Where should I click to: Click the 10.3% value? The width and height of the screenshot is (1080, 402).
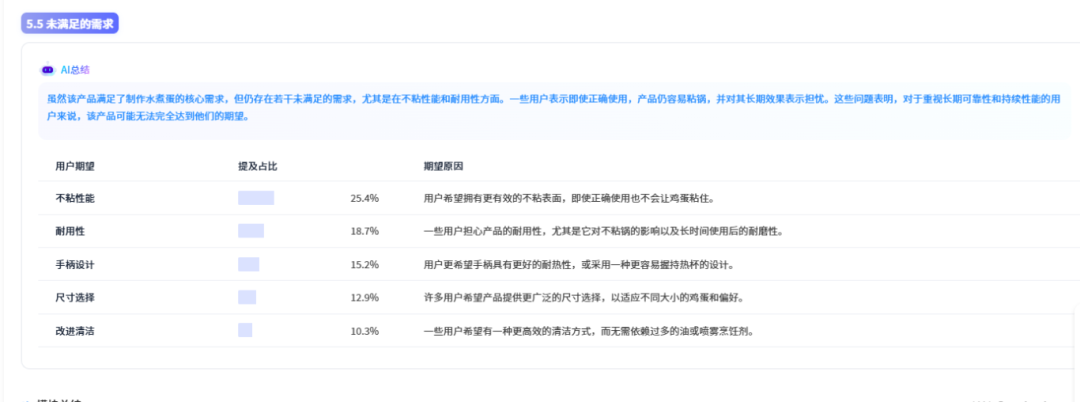(364, 330)
